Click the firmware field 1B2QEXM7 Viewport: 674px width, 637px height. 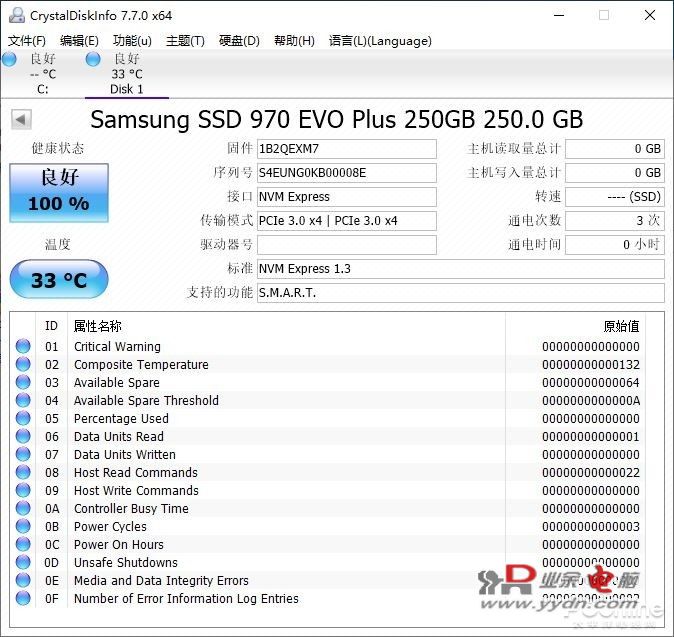347,149
